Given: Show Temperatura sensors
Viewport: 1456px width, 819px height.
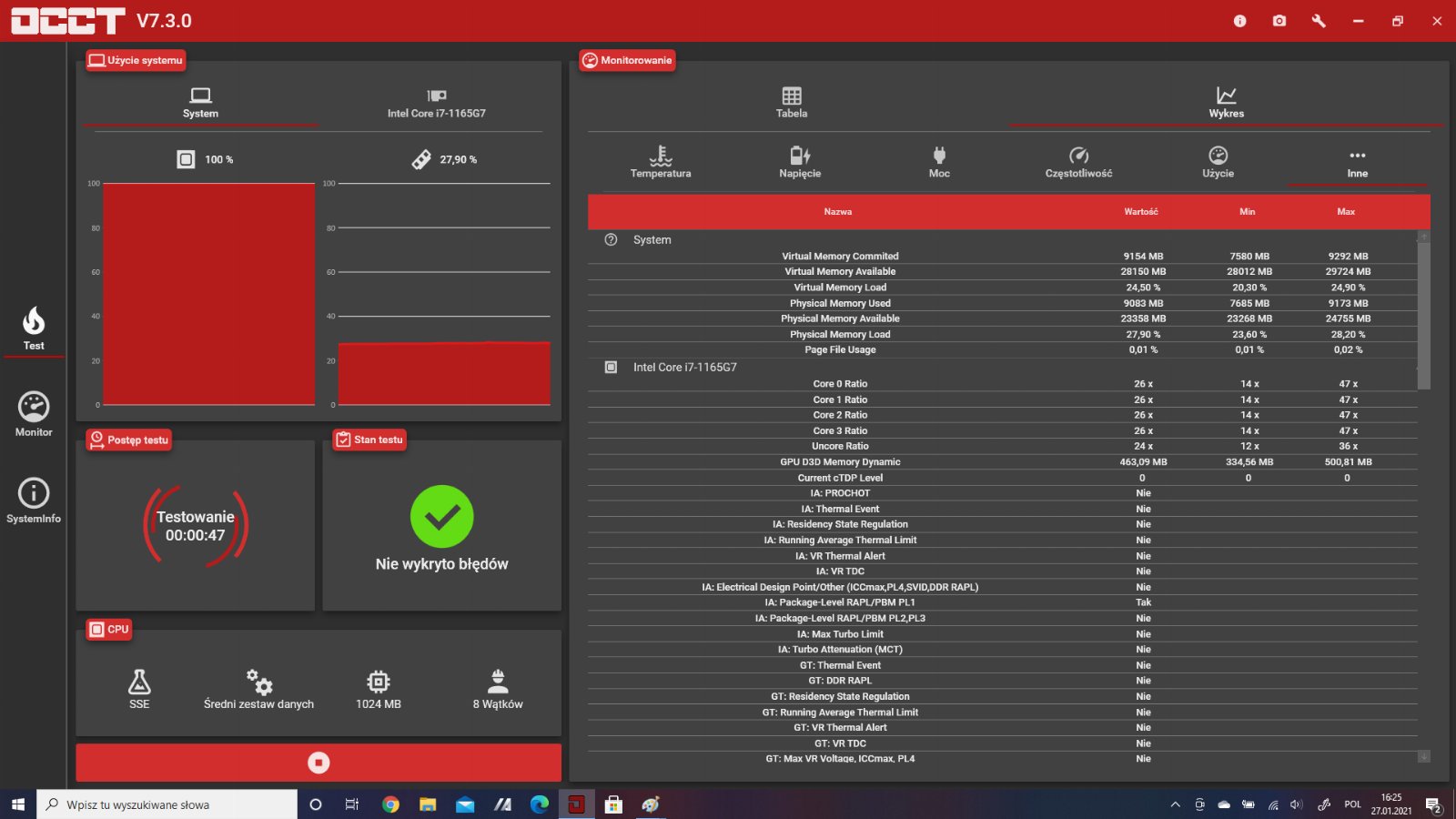Looking at the screenshot, I should [x=661, y=162].
